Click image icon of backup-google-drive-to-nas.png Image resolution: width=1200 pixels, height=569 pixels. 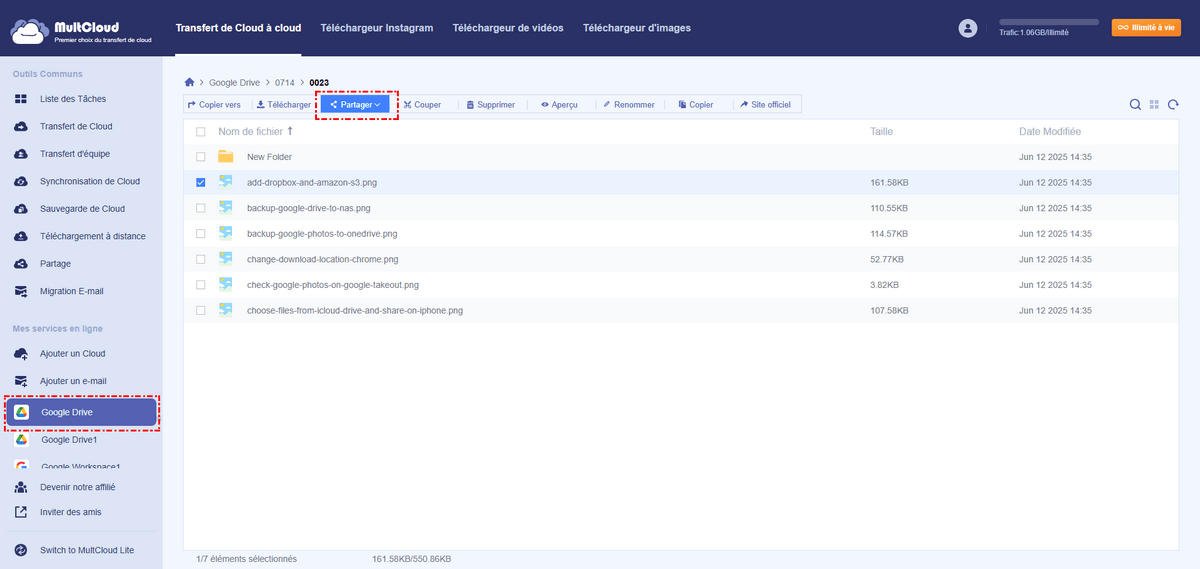click(226, 208)
